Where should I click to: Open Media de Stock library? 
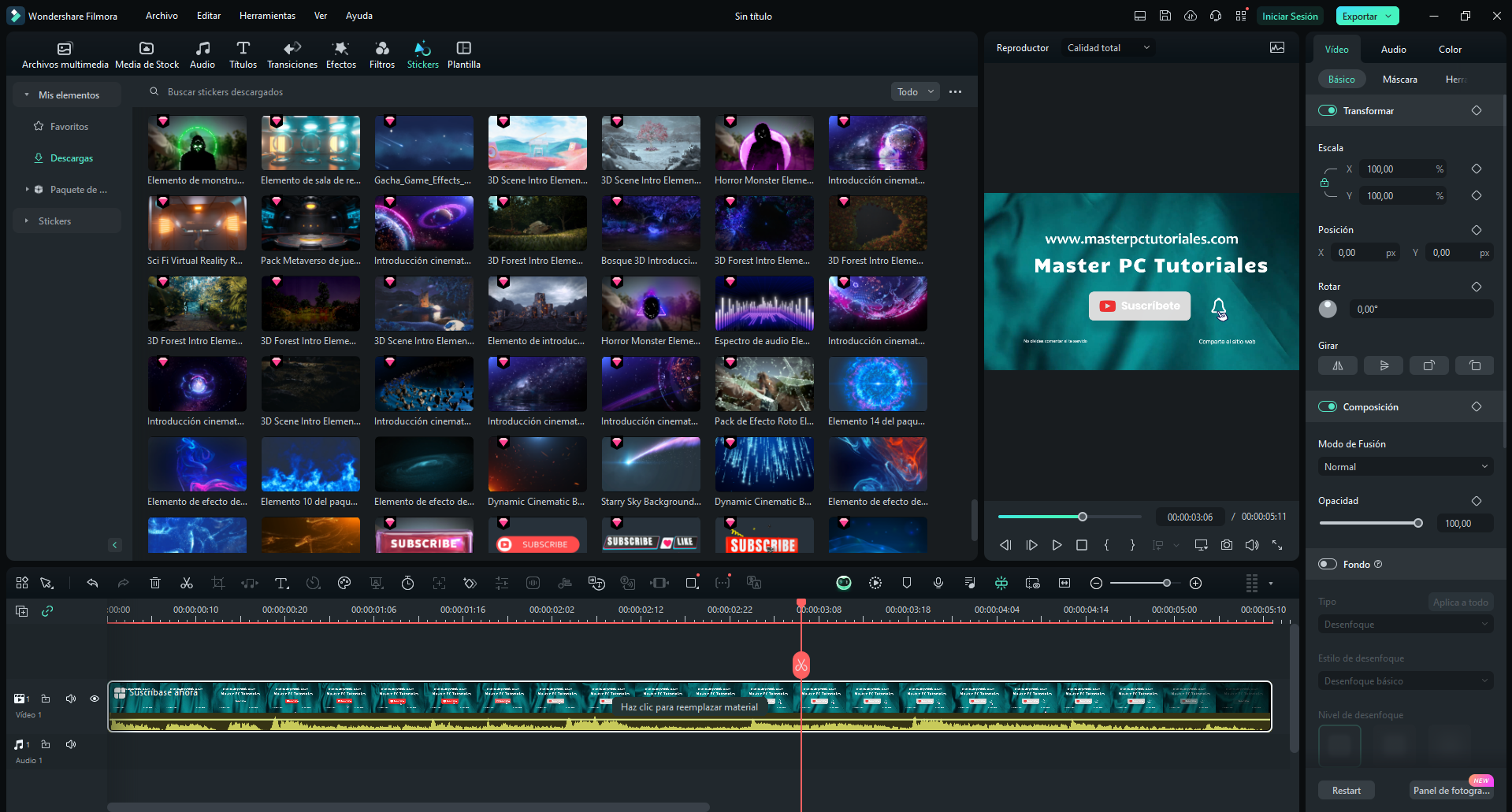(147, 55)
